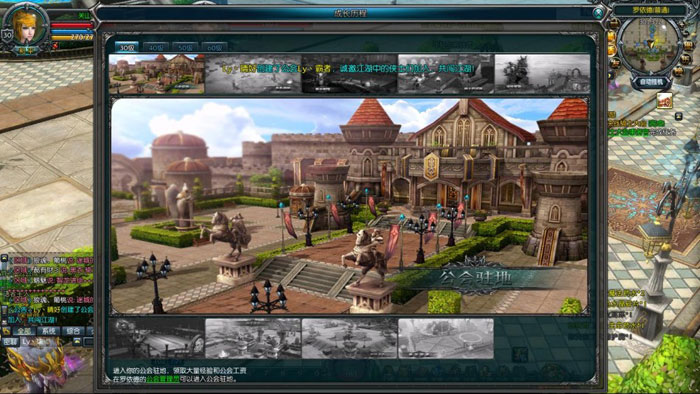Click the lowest round icon right of minimap
700x394 pixels.
(679, 71)
